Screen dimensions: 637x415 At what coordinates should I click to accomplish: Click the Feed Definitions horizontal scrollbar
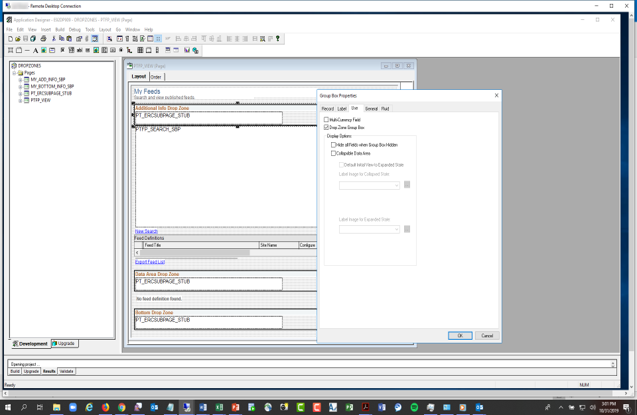(x=225, y=253)
